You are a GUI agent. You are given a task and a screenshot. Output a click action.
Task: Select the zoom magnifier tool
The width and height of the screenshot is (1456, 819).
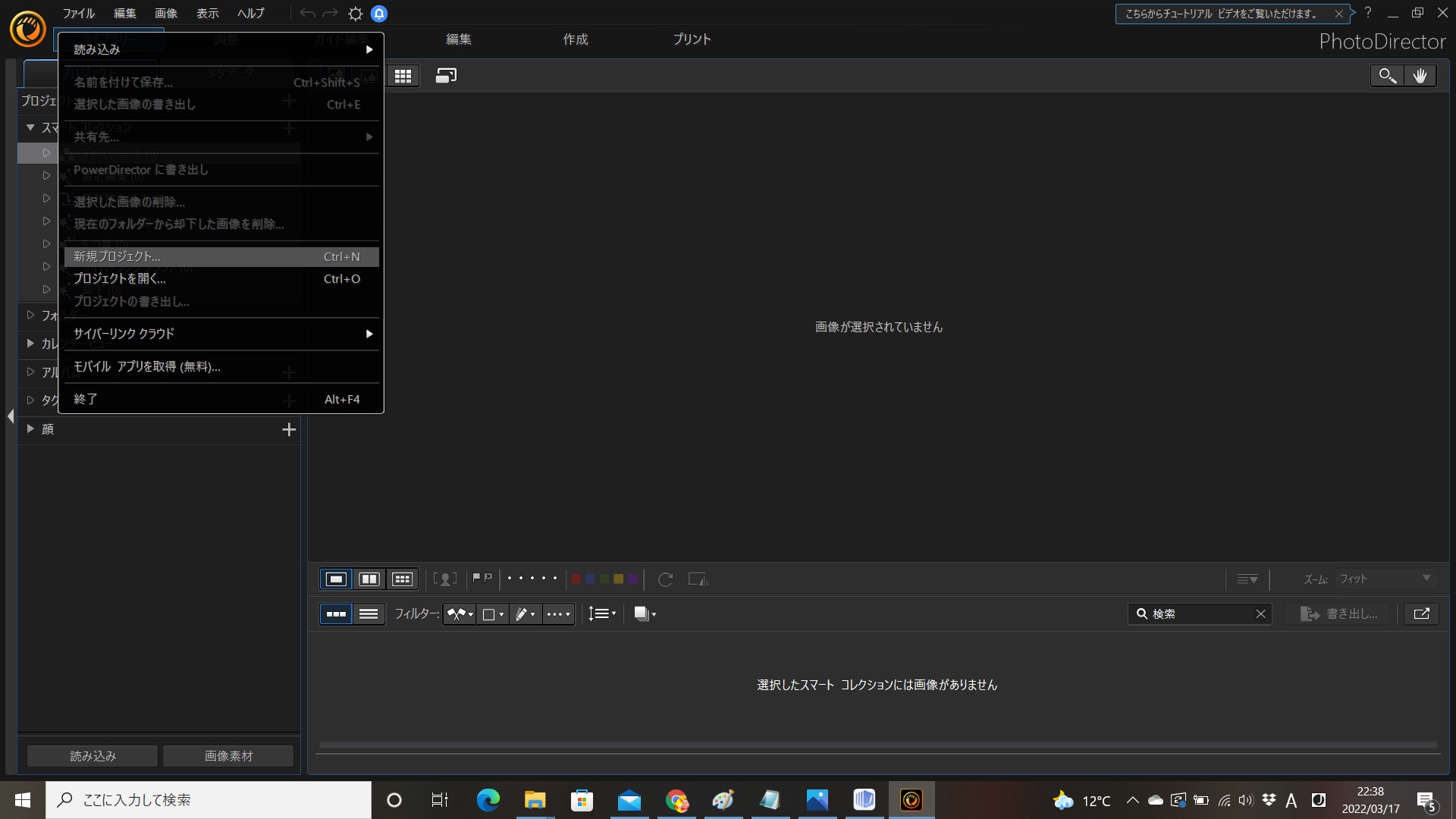pyautogui.click(x=1386, y=76)
